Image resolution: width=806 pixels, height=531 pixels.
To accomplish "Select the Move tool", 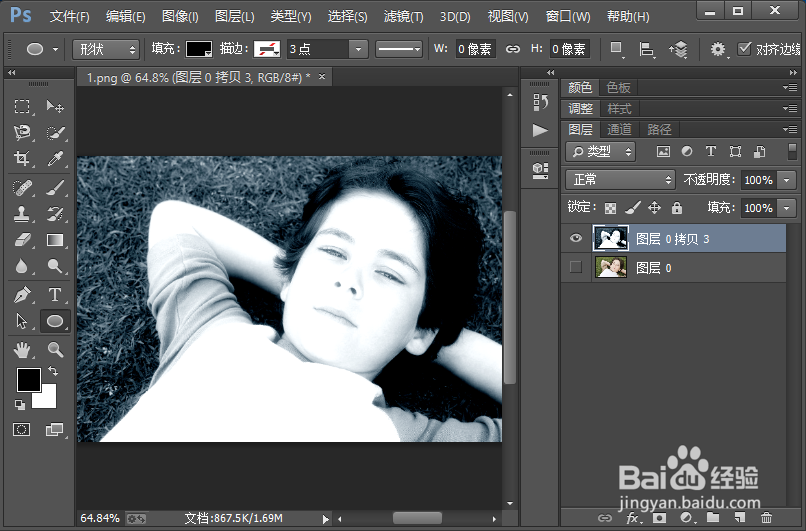I will [x=55, y=106].
